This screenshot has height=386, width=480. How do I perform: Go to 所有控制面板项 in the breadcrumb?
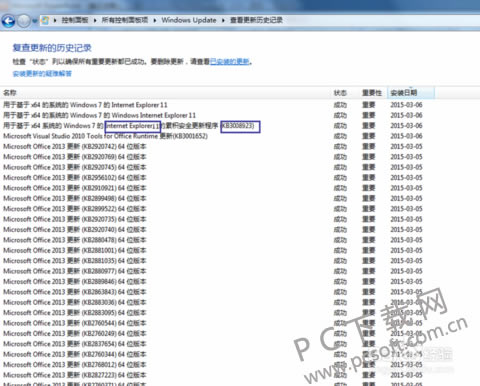click(125, 20)
